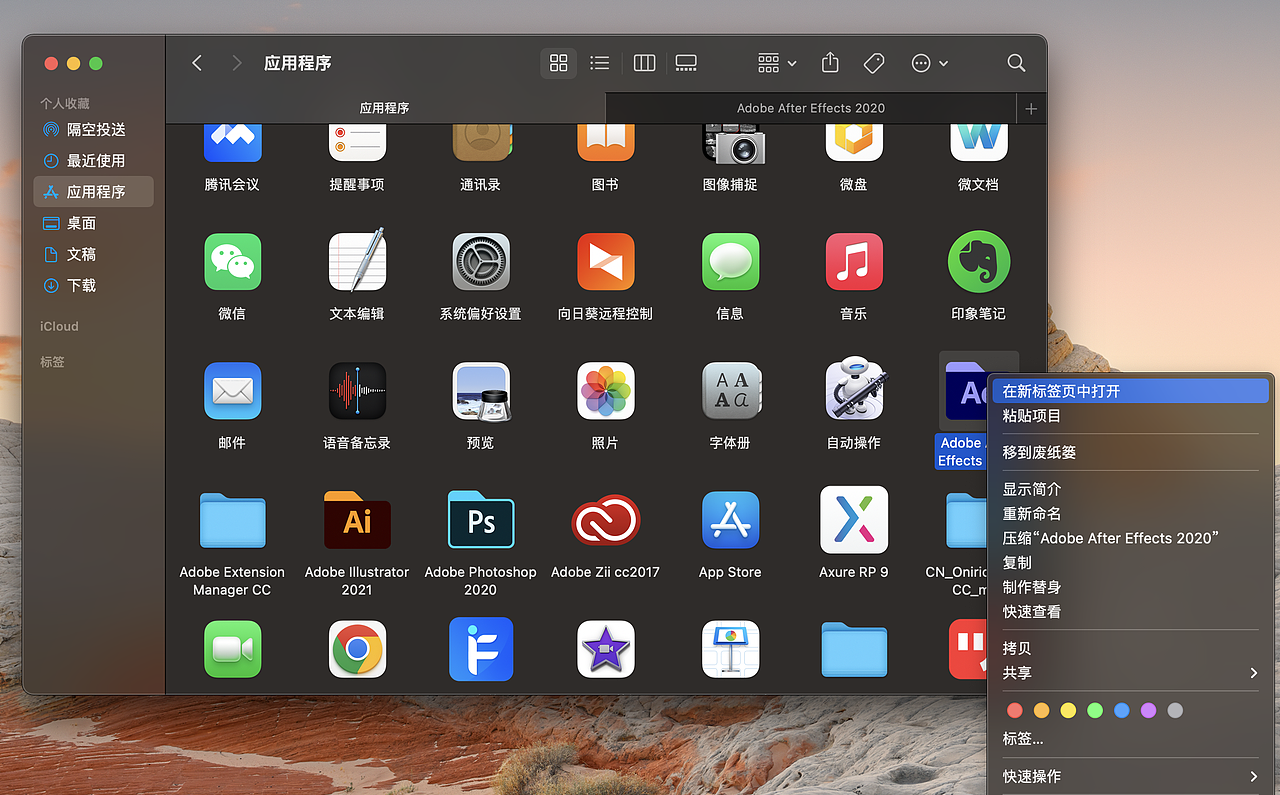Apply the purple tag color
Viewport: 1280px width, 795px height.
1148,710
